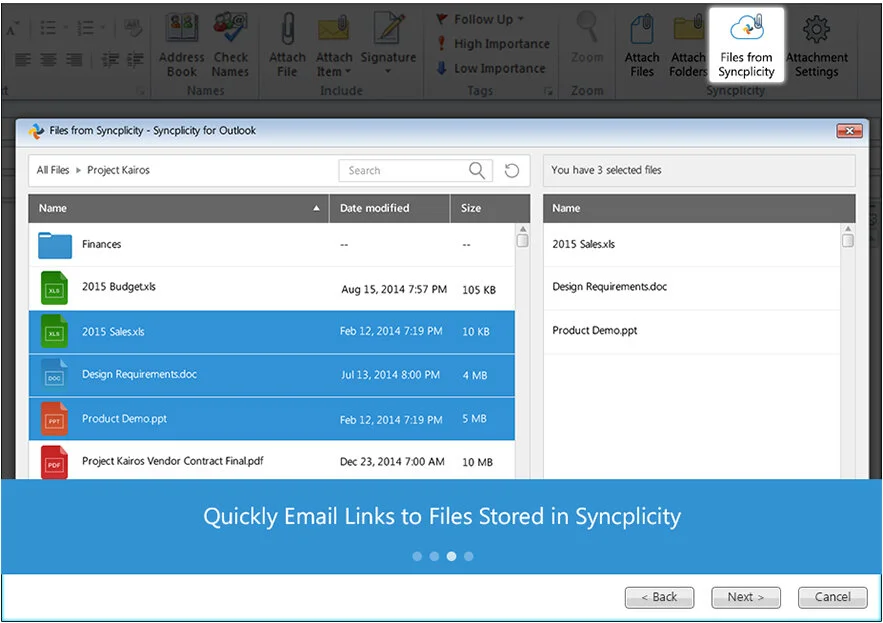This screenshot has height=623, width=883.
Task: Click the Files from Syncplicity ribbon button
Action: pos(746,46)
